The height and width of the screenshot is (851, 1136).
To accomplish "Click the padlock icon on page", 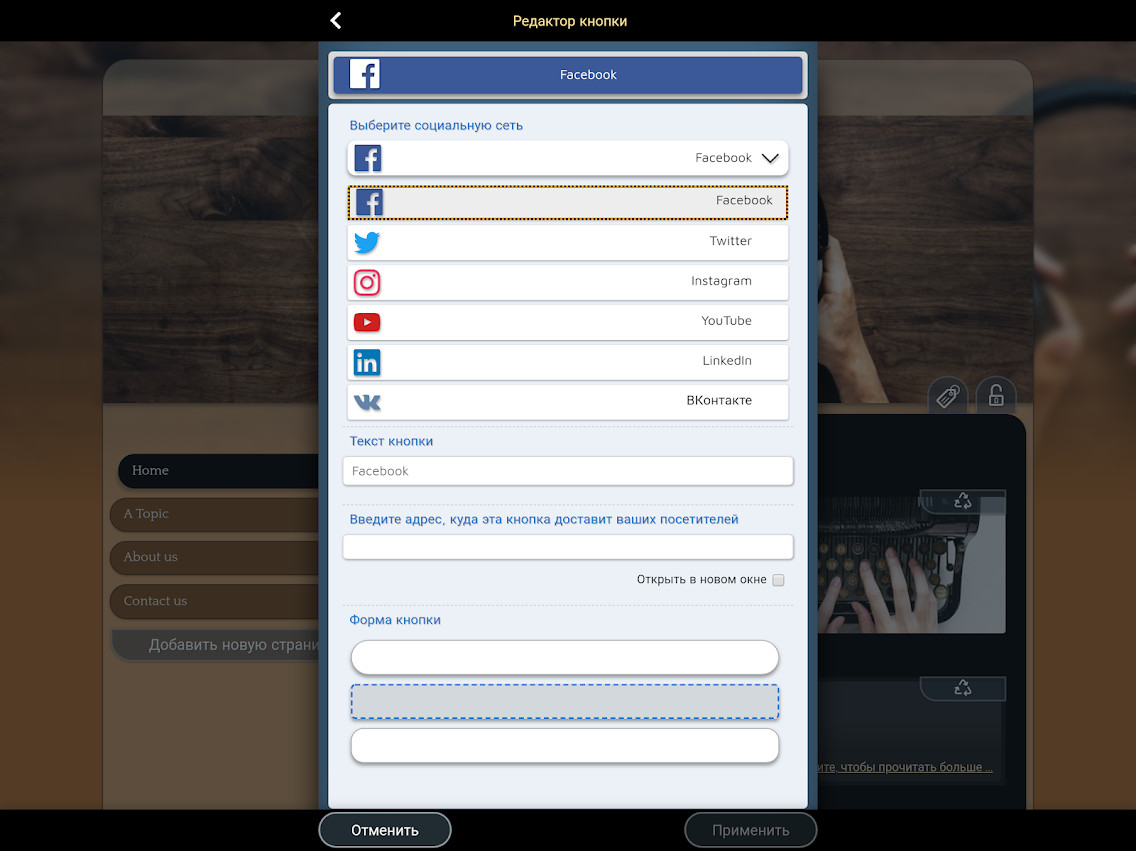I will tap(996, 395).
